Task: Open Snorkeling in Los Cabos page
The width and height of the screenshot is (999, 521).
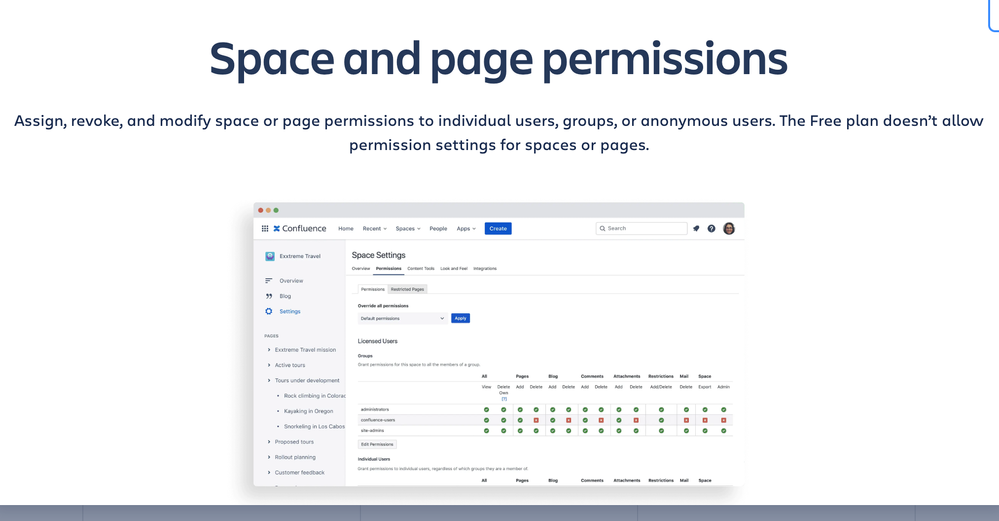Action: [314, 427]
